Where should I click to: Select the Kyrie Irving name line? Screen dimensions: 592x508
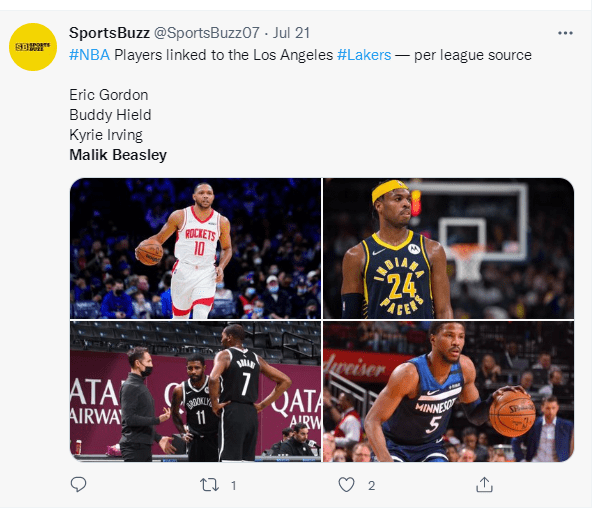(x=106, y=135)
